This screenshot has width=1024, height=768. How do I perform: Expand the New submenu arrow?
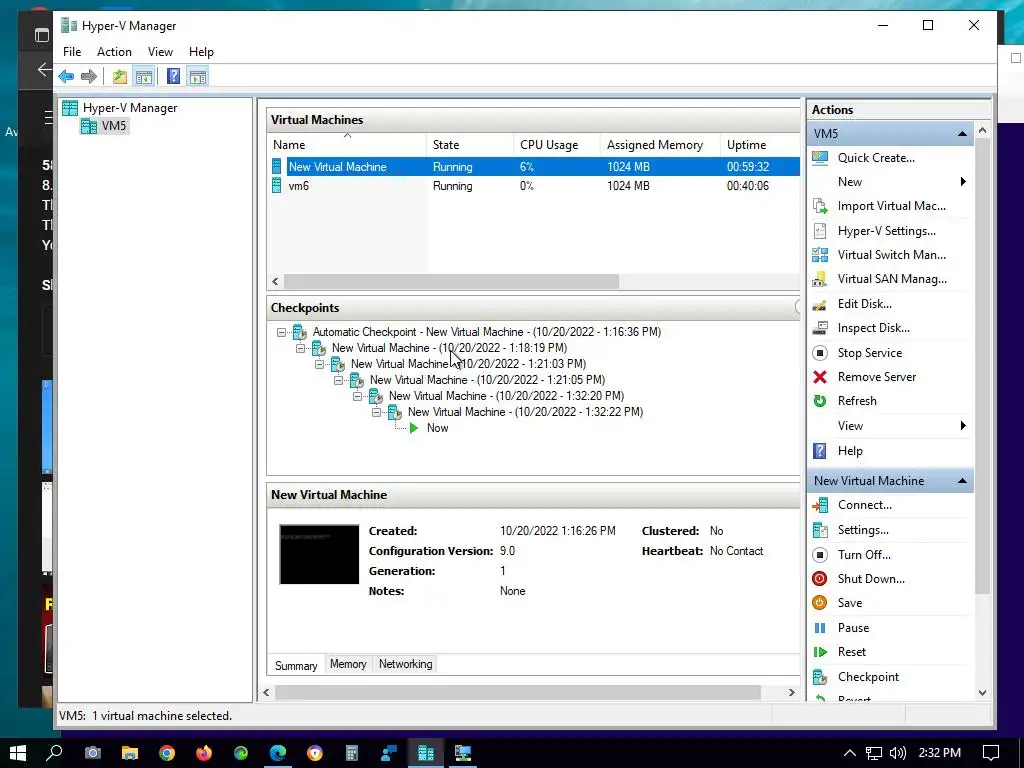click(963, 182)
